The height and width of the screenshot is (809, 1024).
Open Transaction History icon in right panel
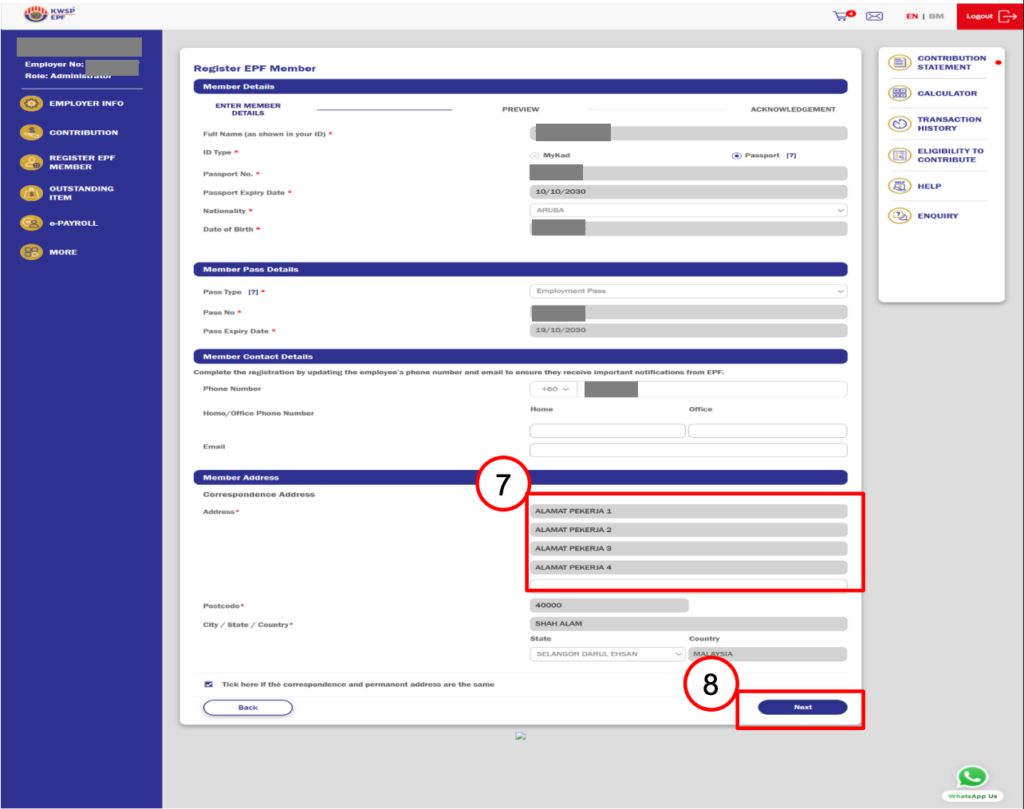(x=900, y=124)
